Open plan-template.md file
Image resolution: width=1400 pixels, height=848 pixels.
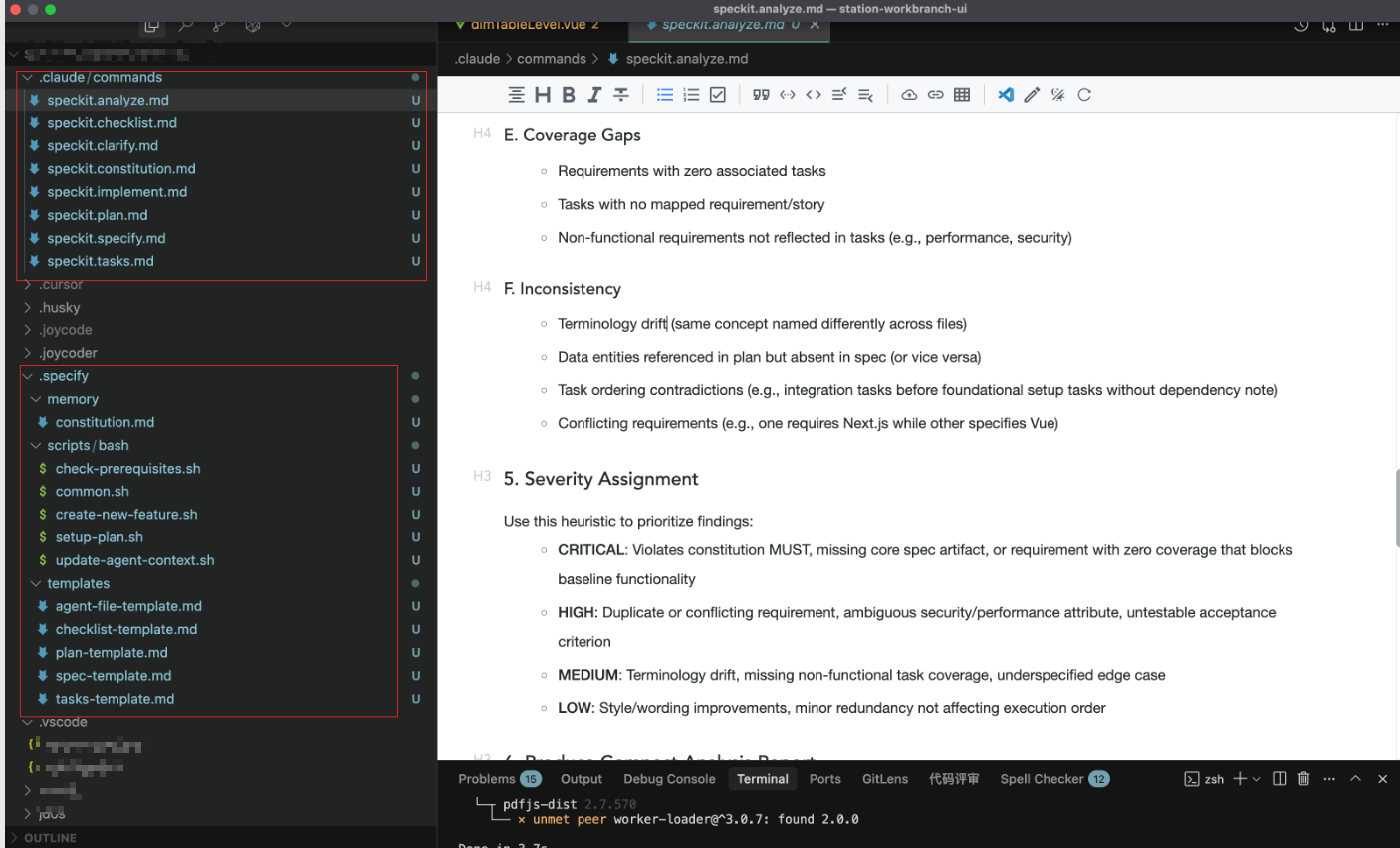pyautogui.click(x=112, y=653)
